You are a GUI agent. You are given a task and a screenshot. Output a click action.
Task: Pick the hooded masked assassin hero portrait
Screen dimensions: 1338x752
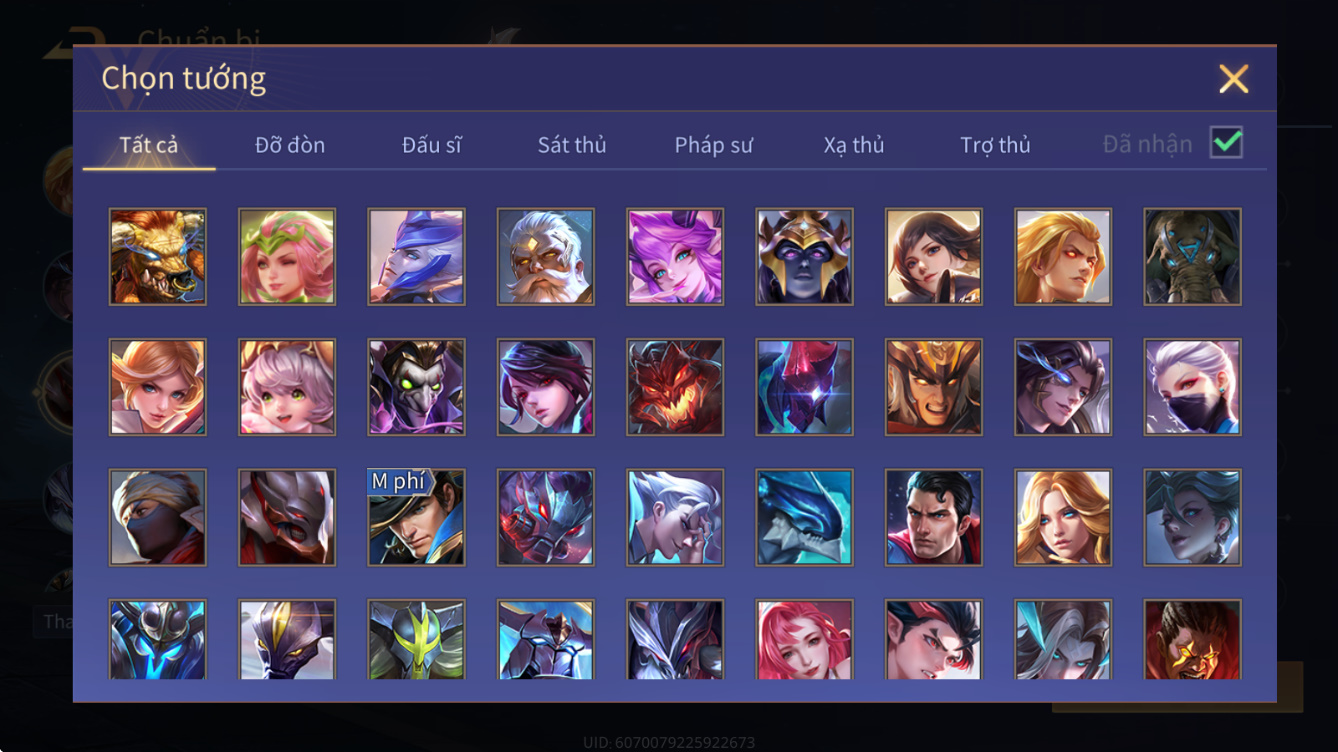pos(158,518)
